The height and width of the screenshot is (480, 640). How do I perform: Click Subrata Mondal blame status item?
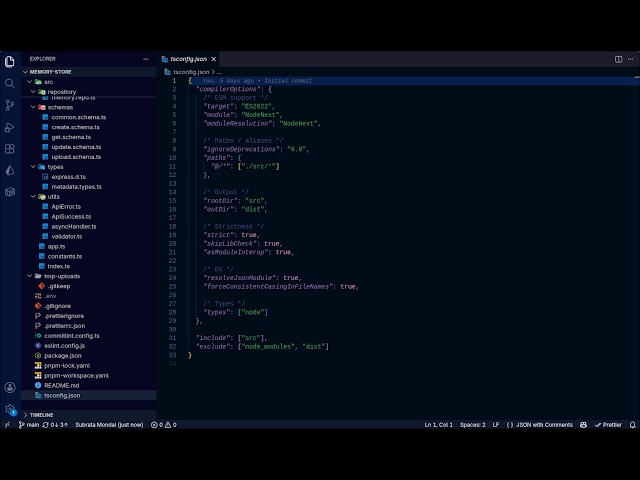[x=109, y=425]
